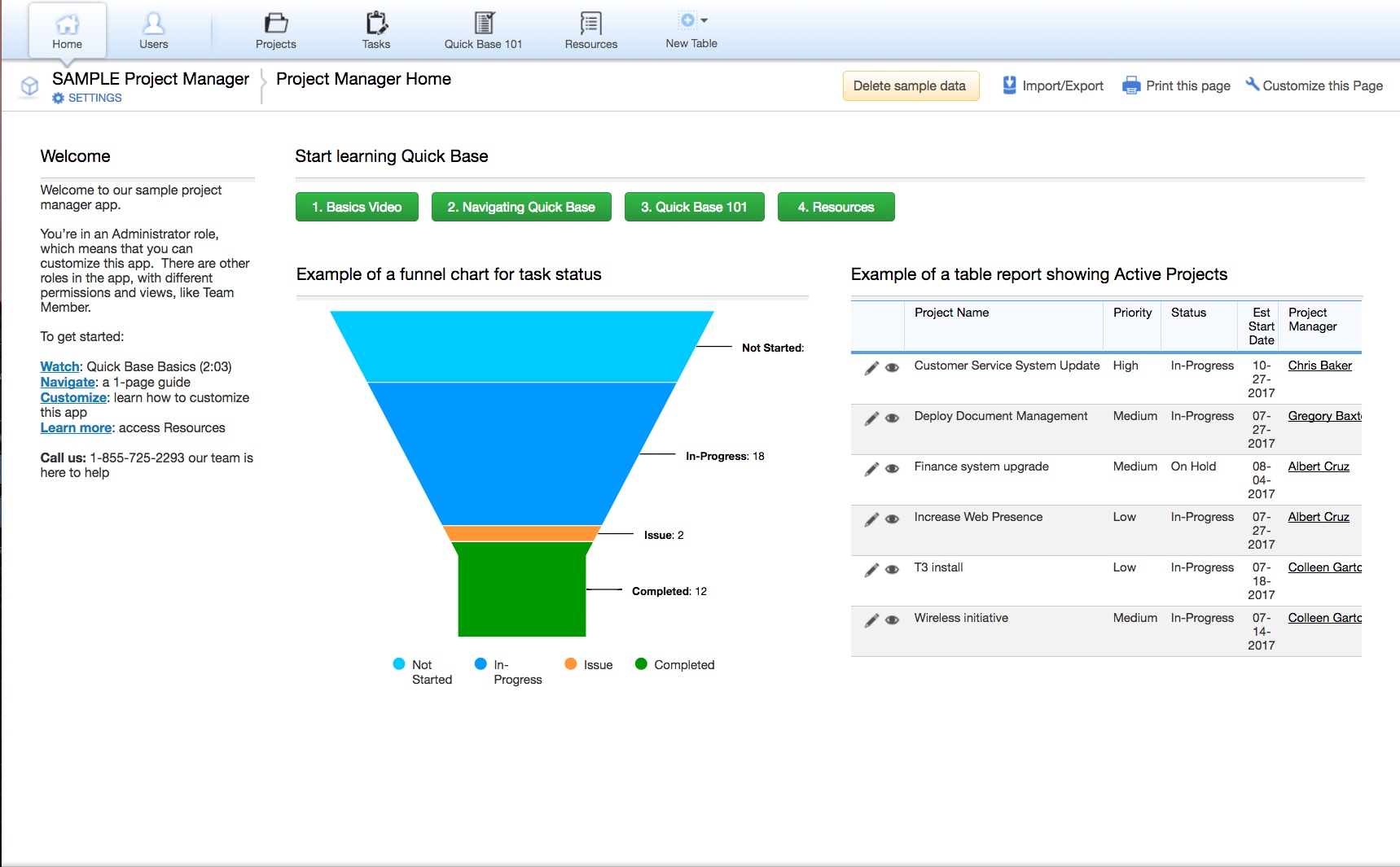The height and width of the screenshot is (867, 1400).
Task: Click the 3. Quick Base 101 button
Action: 694,207
